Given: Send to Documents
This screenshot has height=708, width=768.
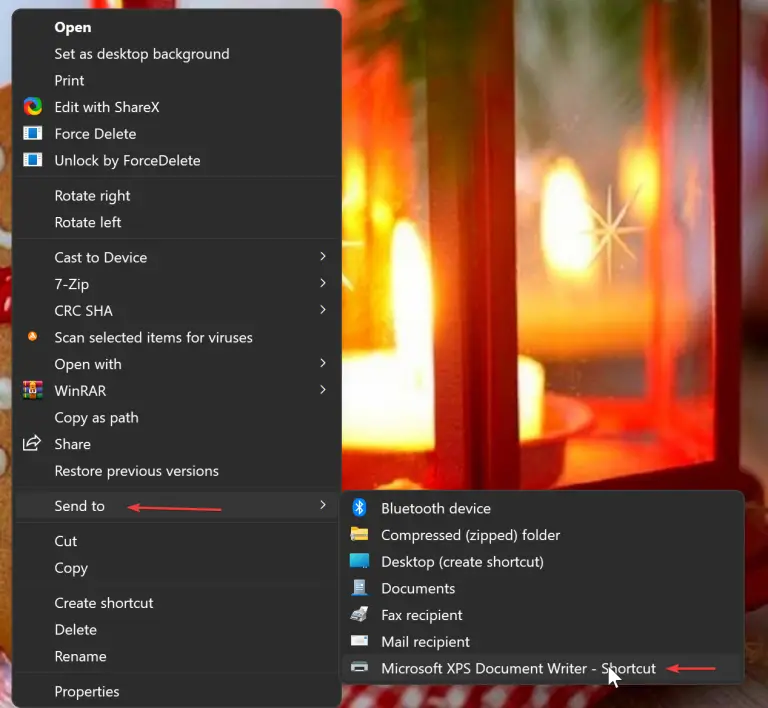Looking at the screenshot, I should (543, 588).
